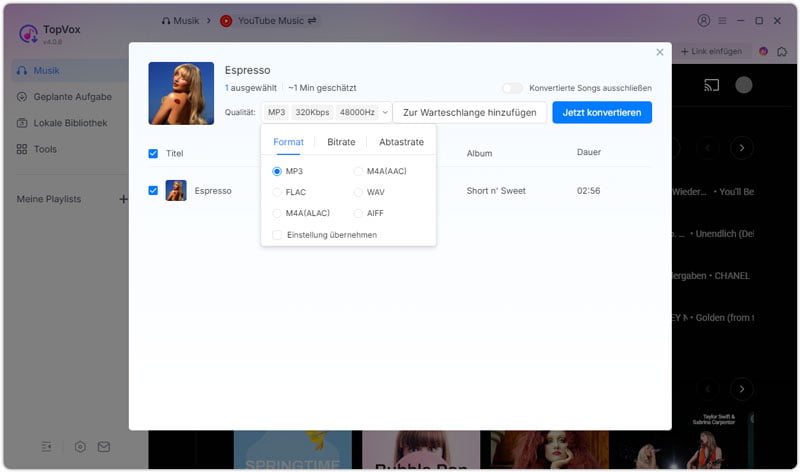Click Jetzt konvertieren button
Viewport: 800px width, 472px height.
pos(602,112)
